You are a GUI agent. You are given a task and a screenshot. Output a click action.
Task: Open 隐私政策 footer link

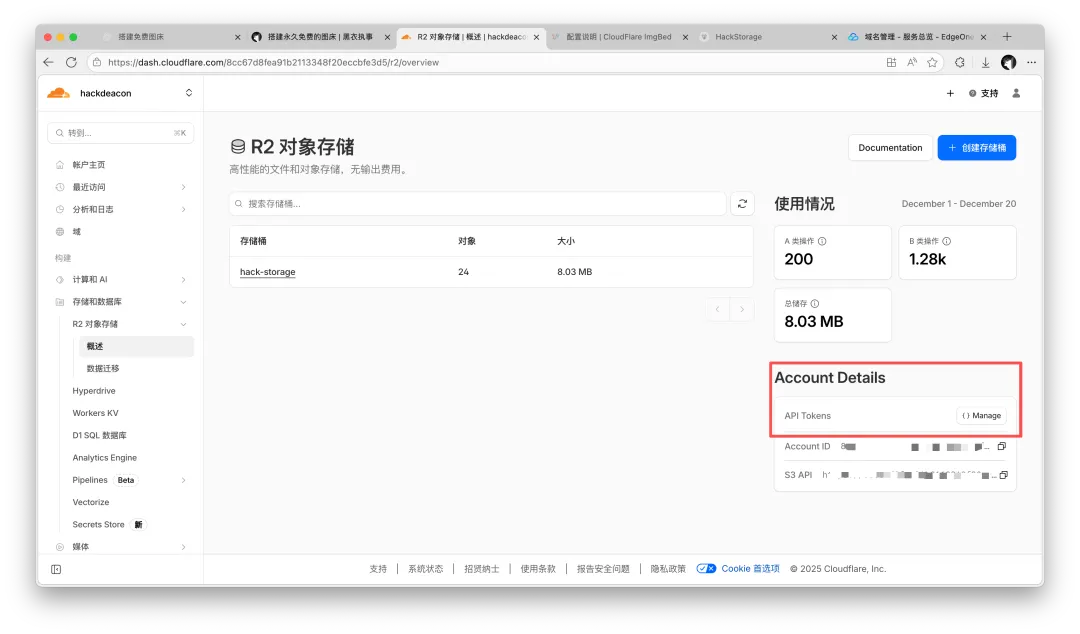click(x=668, y=569)
